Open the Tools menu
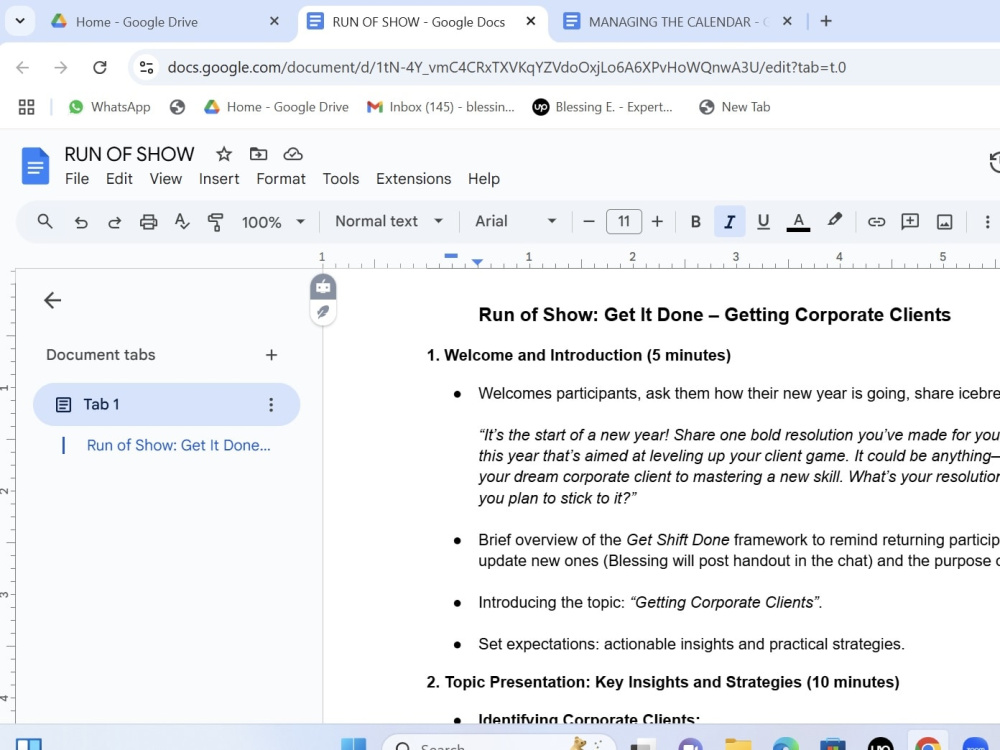This screenshot has height=750, width=1000. click(341, 179)
